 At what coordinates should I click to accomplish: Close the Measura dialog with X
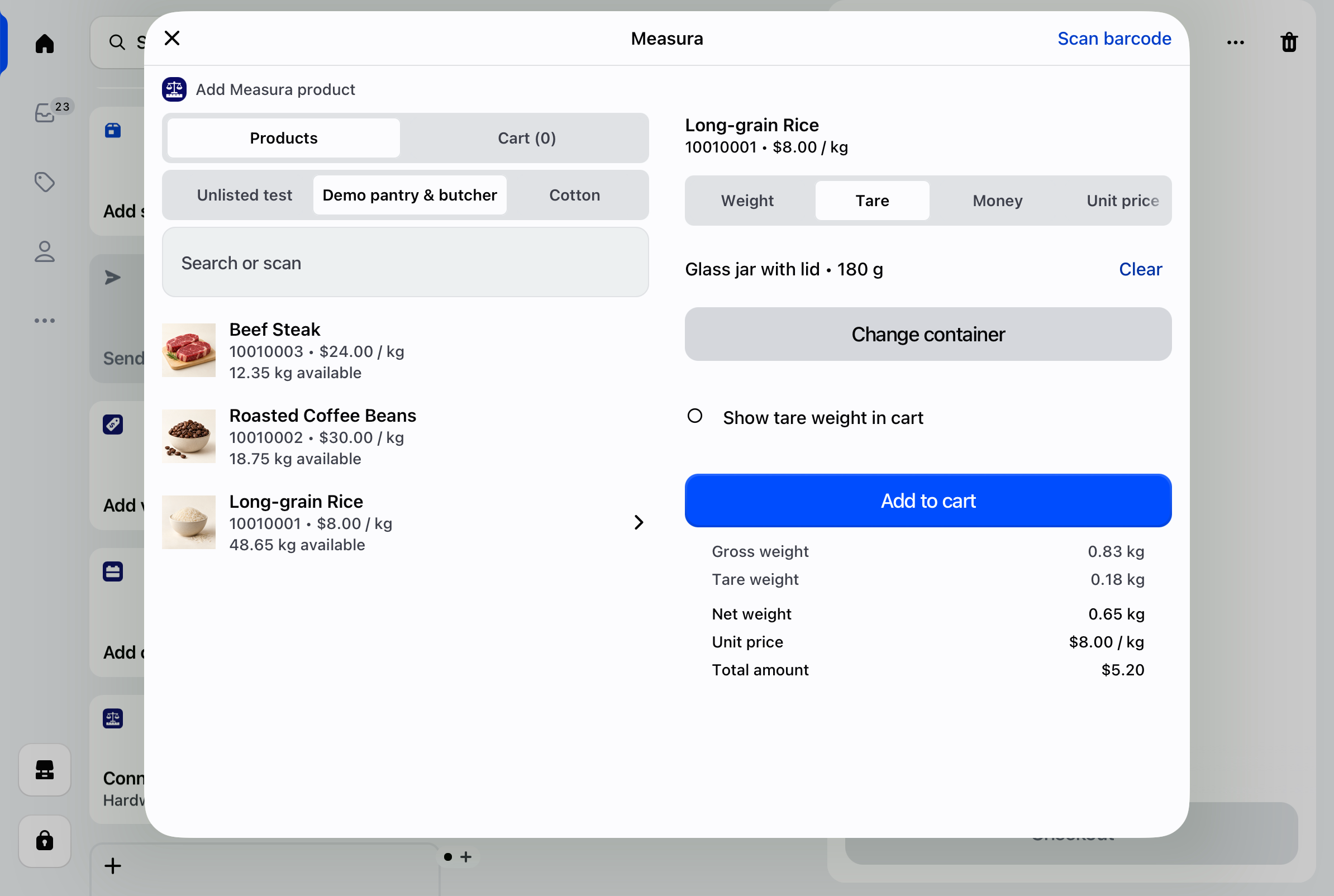coord(172,39)
